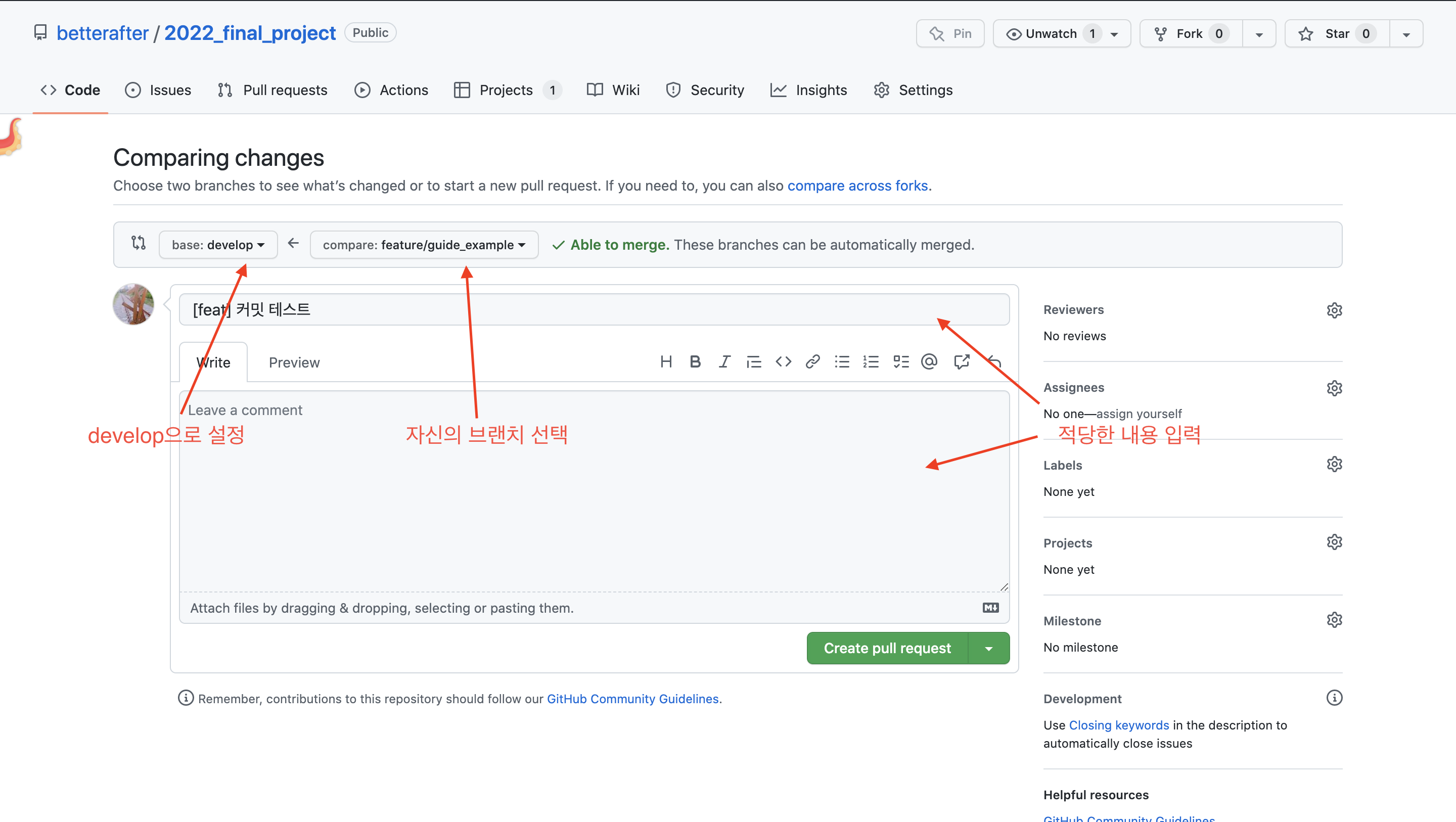Open the compare across forks link
The height and width of the screenshot is (822, 1456).
[857, 186]
